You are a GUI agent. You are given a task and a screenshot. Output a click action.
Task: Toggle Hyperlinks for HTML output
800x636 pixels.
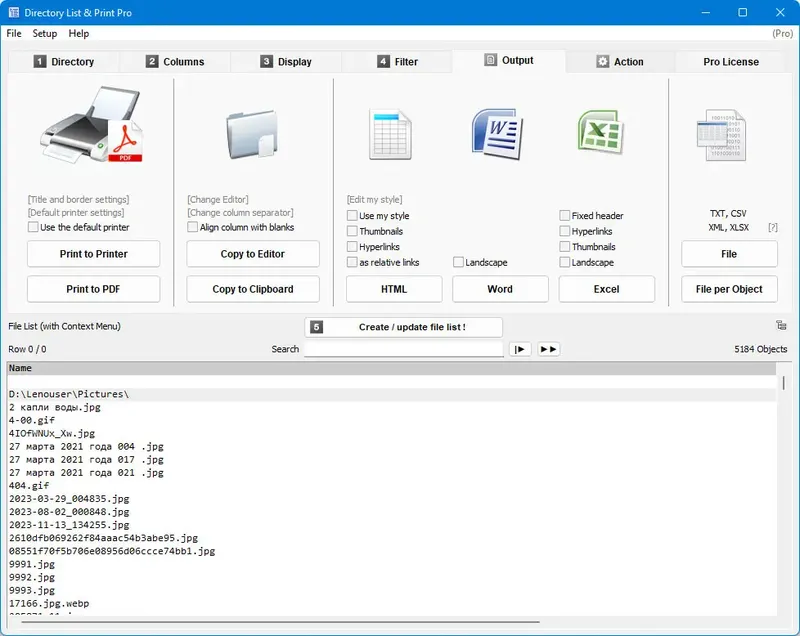[x=352, y=246]
